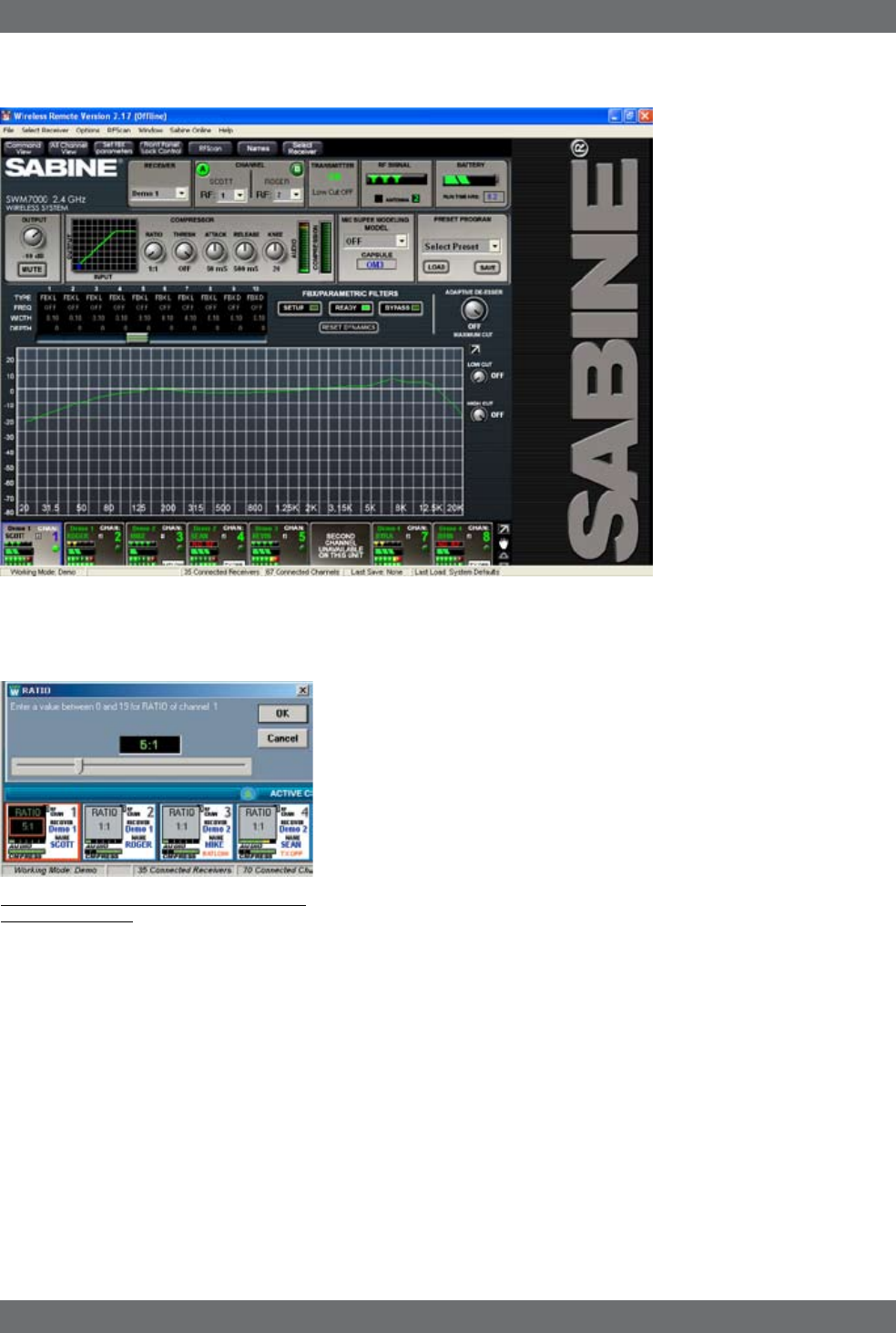Viewport: 896px width, 1333px height.
Task: Click the Names toolbar button
Action: click(258, 148)
